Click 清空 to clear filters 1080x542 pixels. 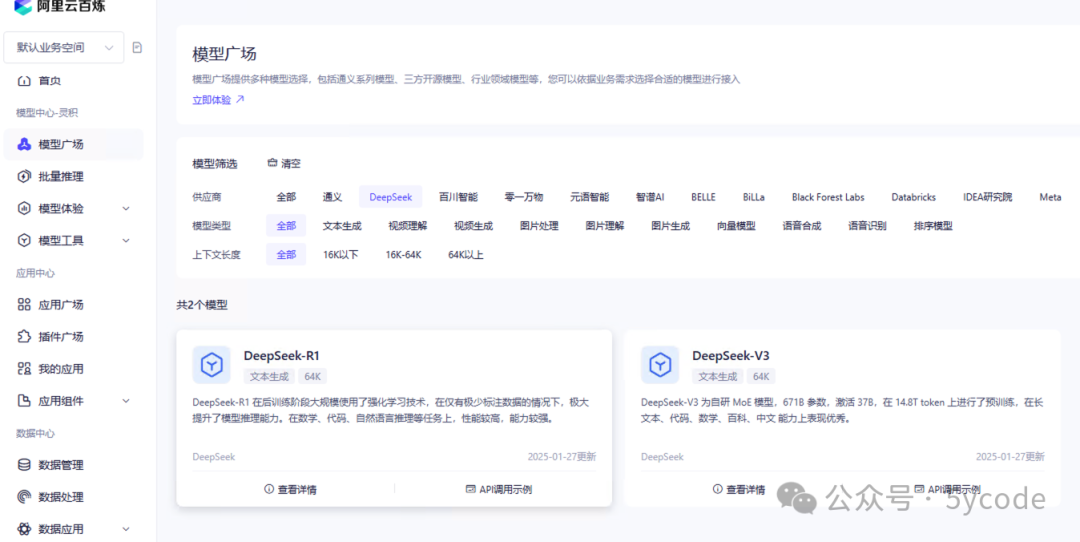(291, 164)
